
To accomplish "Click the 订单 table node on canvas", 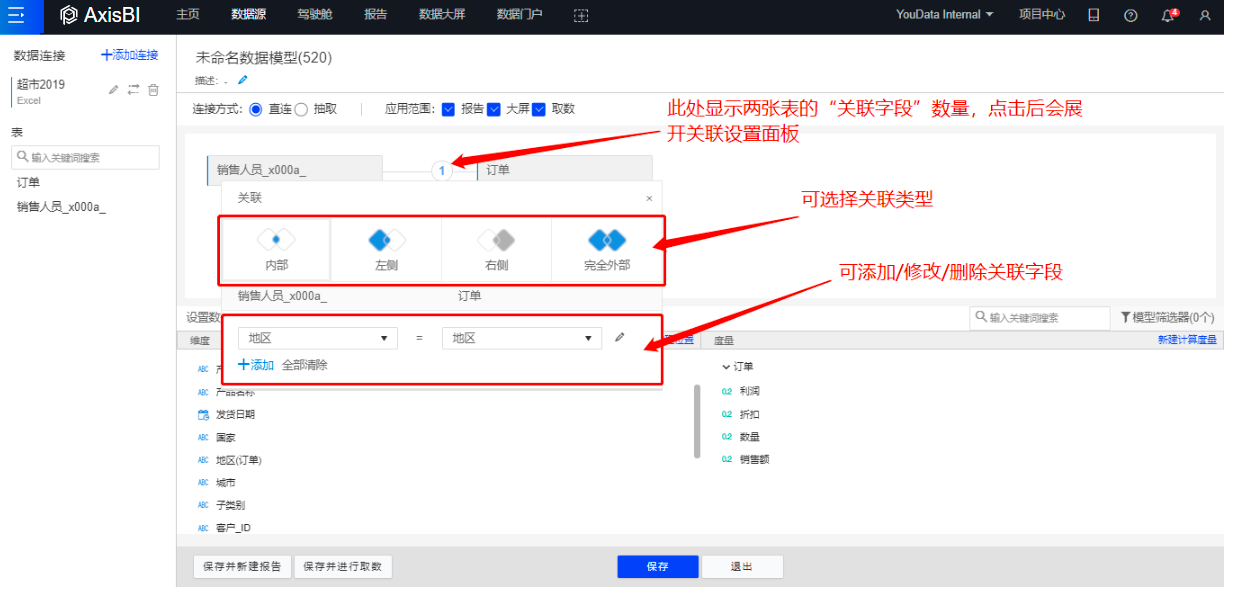I will [565, 170].
